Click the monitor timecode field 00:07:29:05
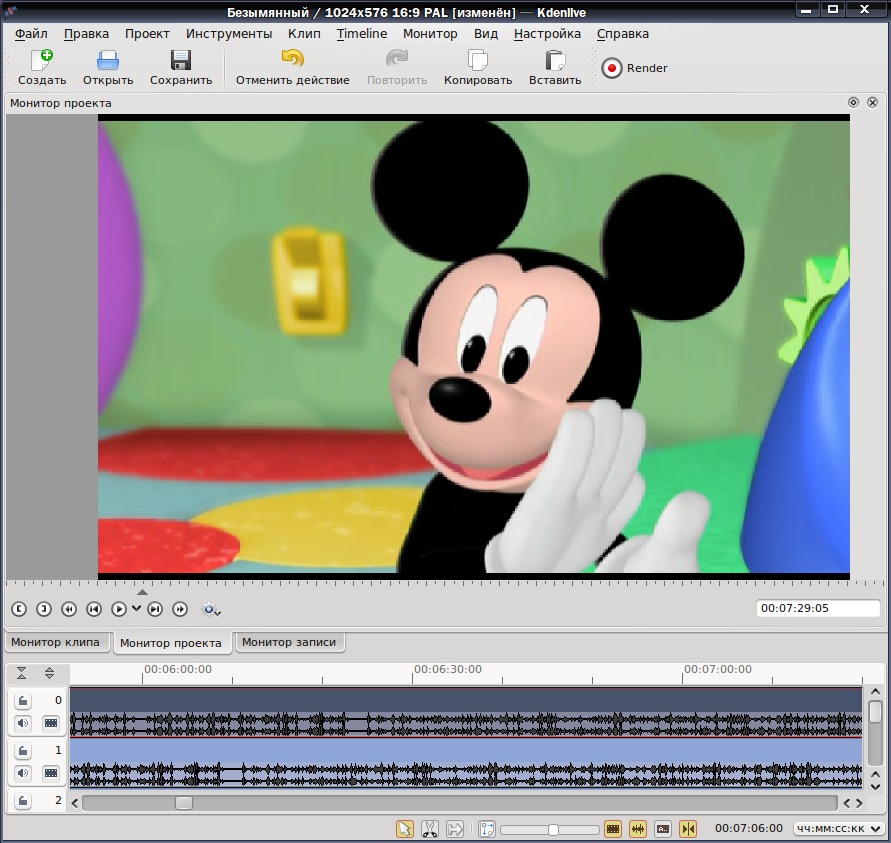 tap(818, 608)
